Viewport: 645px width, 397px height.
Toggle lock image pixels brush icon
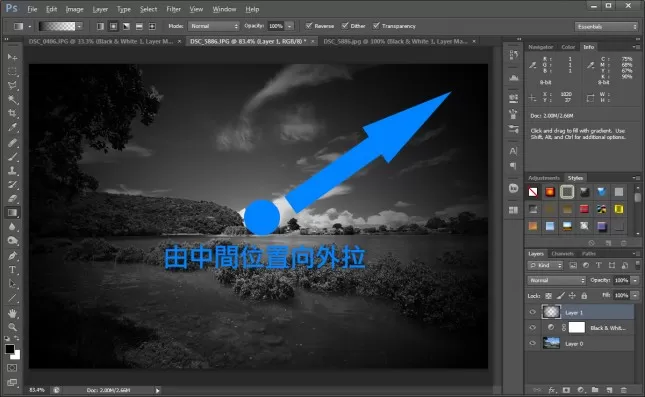561,296
